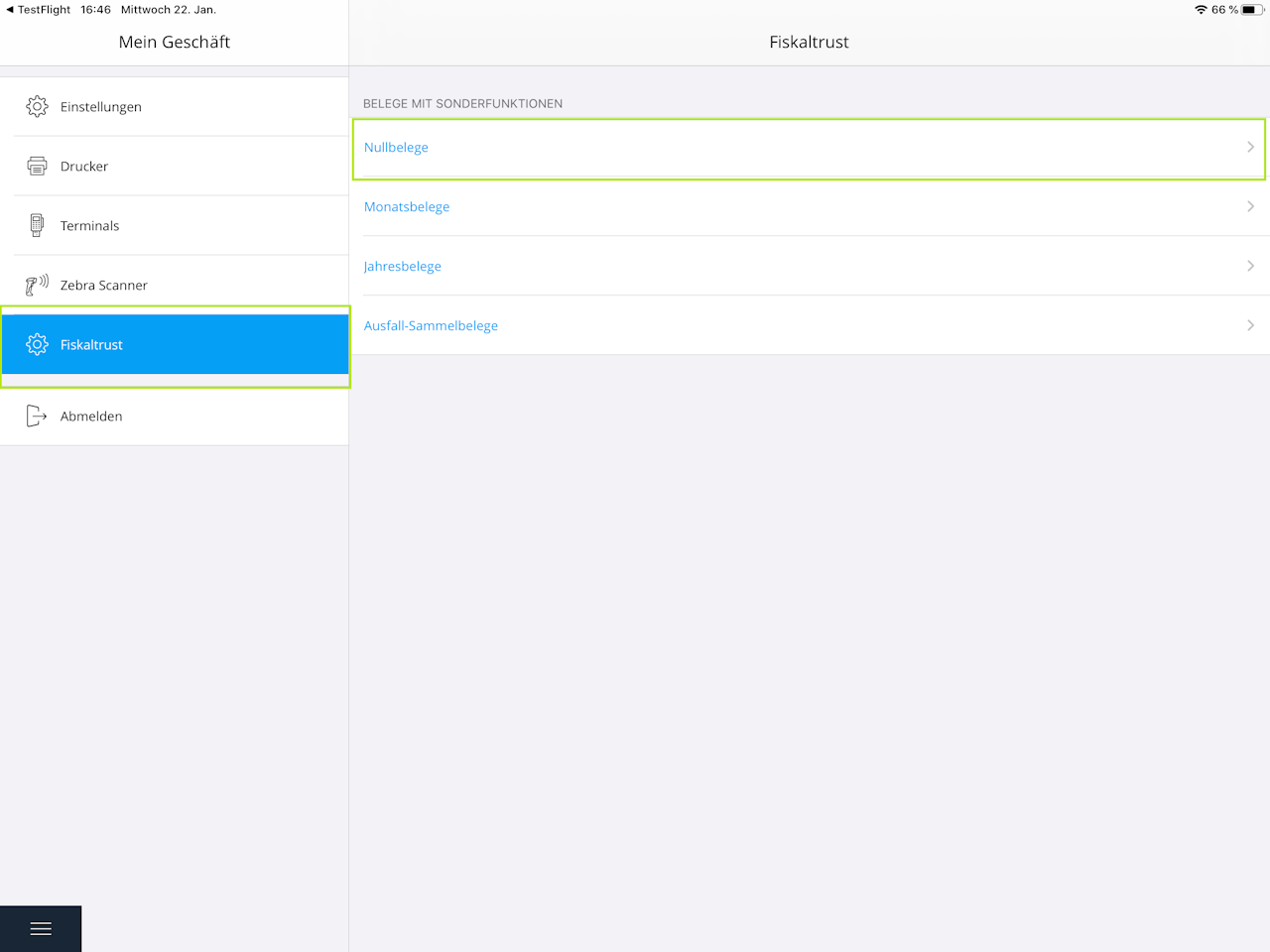Viewport: 1270px width, 952px height.
Task: Click the Fiskaltrust gear icon
Action: (x=37, y=344)
